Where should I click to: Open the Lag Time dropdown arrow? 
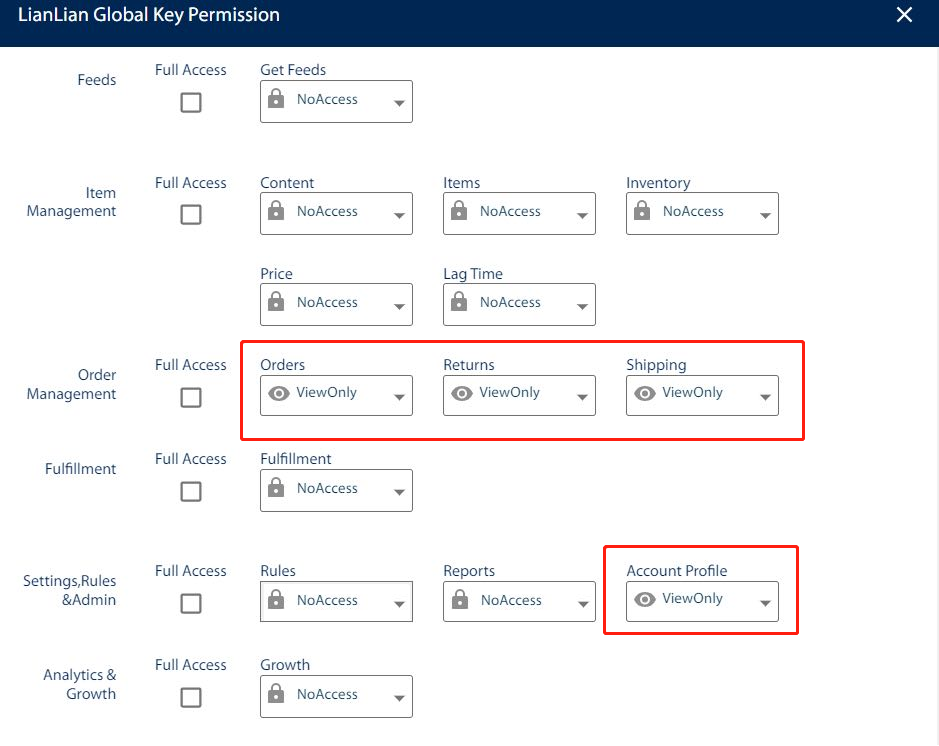tap(582, 306)
